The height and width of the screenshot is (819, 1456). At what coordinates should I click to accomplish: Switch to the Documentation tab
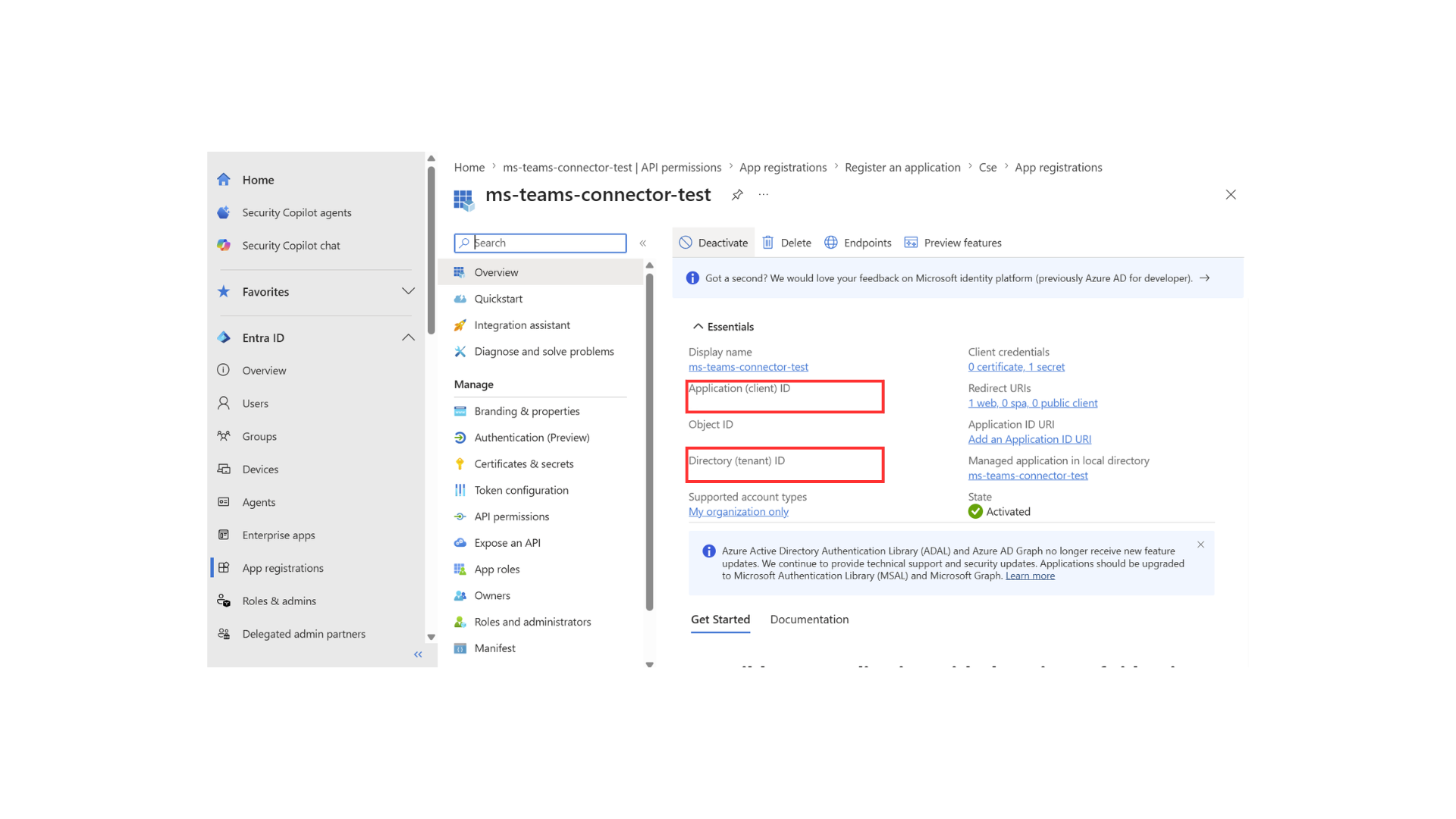(809, 620)
